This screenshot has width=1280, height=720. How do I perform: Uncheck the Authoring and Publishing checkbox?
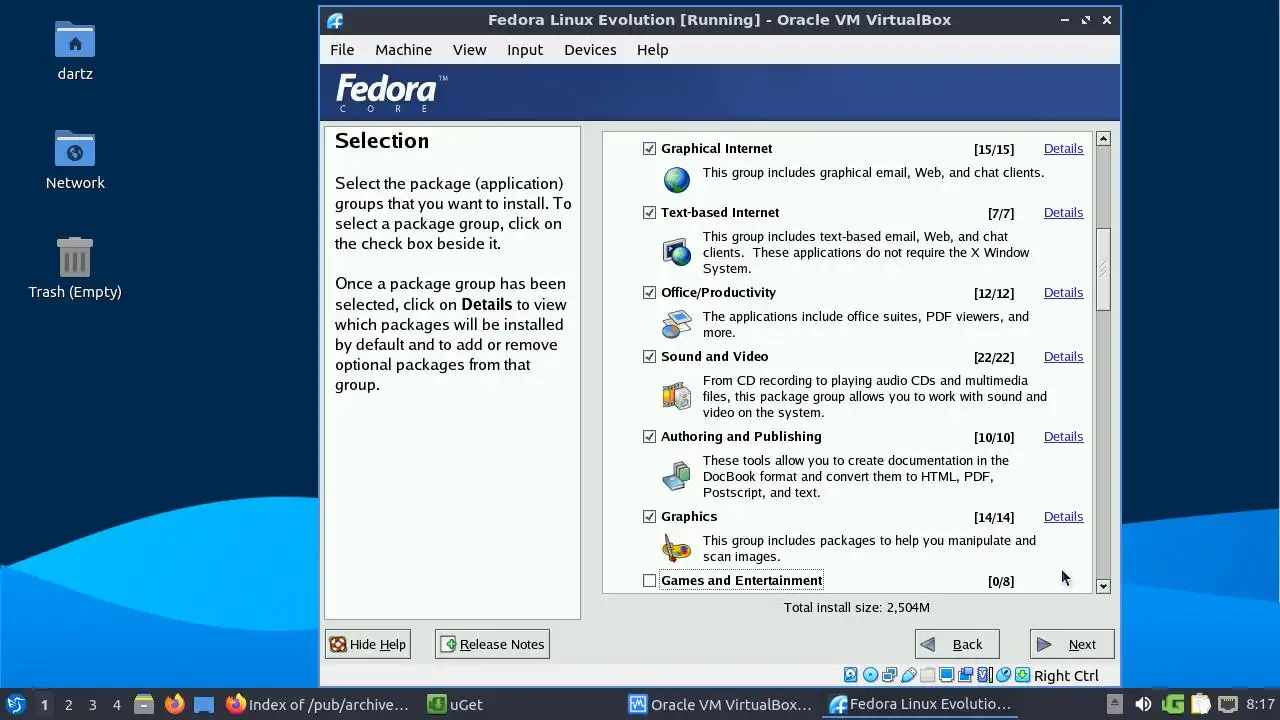tap(650, 436)
